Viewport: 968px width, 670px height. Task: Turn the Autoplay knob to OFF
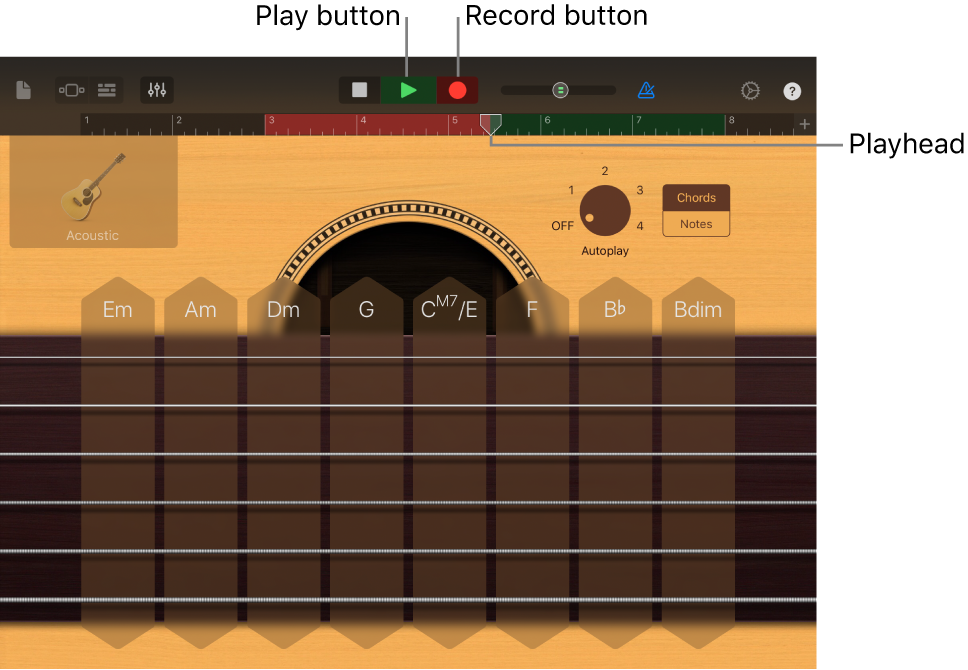coord(562,226)
